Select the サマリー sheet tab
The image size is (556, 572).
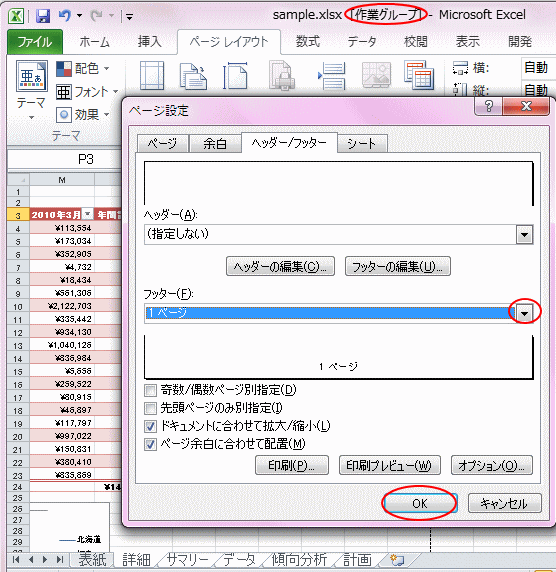click(188, 560)
